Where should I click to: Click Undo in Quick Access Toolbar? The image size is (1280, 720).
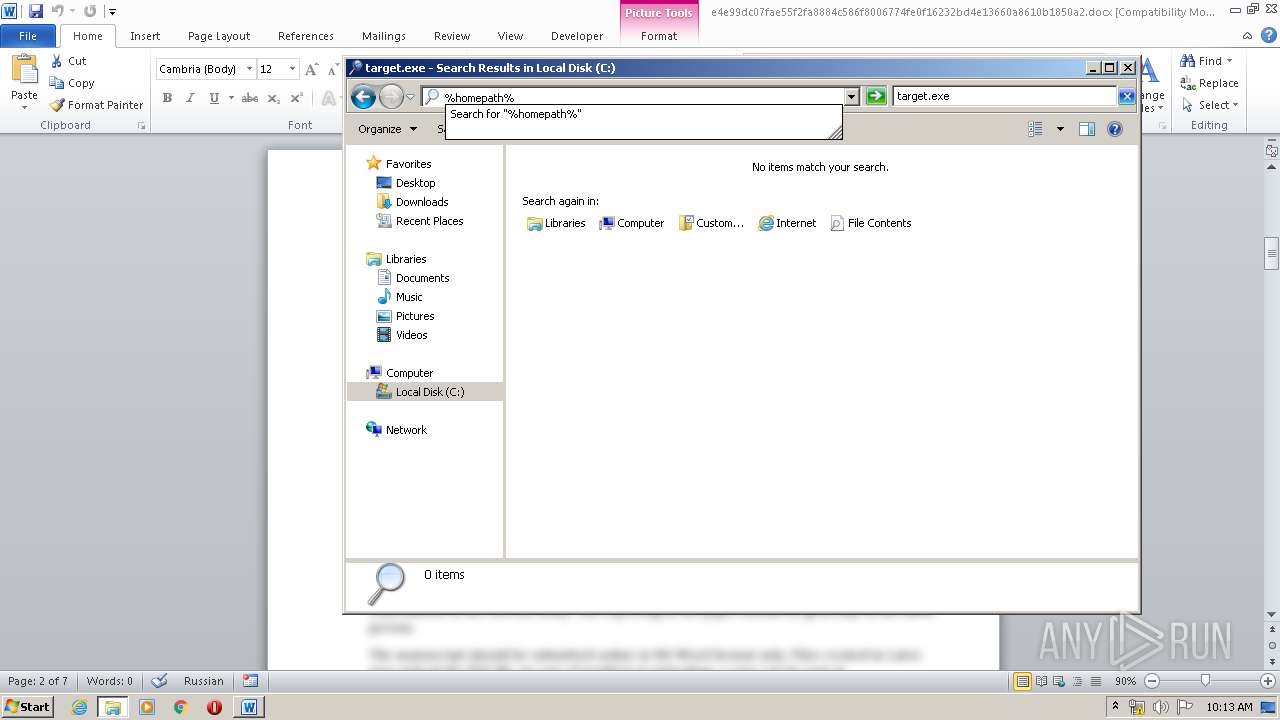57,11
